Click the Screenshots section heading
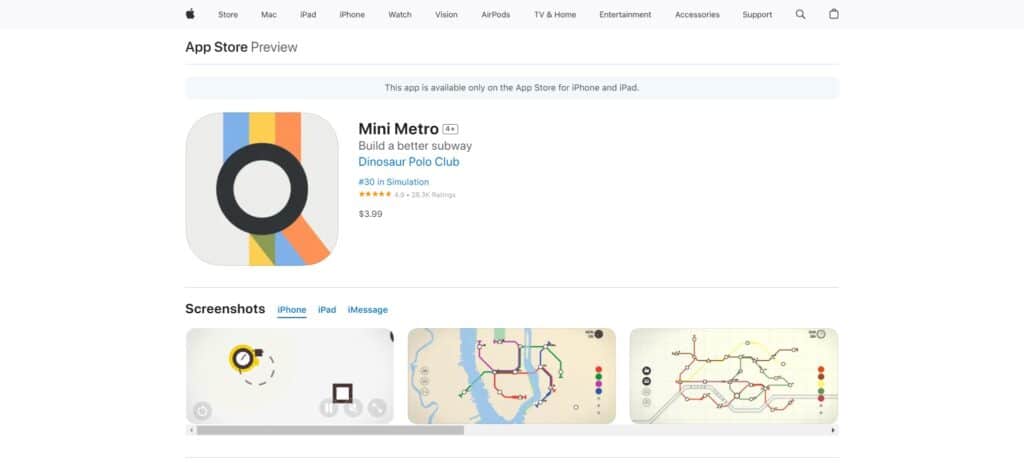 pyautogui.click(x=225, y=309)
